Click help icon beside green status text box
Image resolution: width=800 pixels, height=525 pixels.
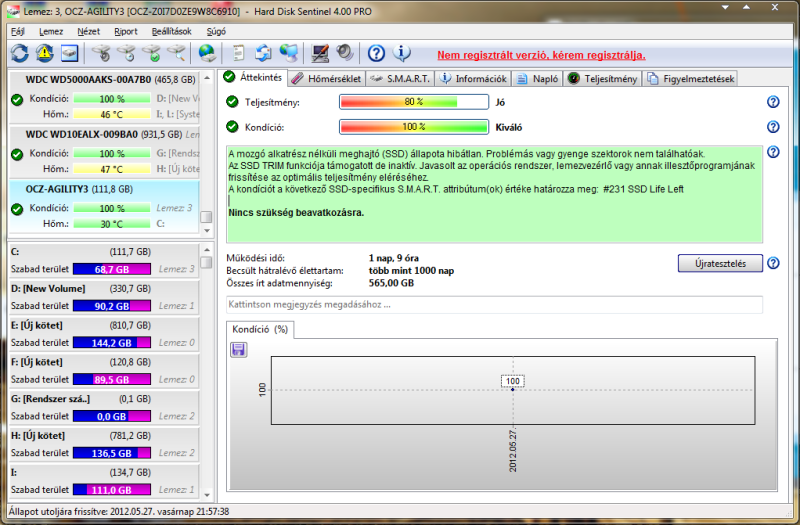[x=773, y=152]
